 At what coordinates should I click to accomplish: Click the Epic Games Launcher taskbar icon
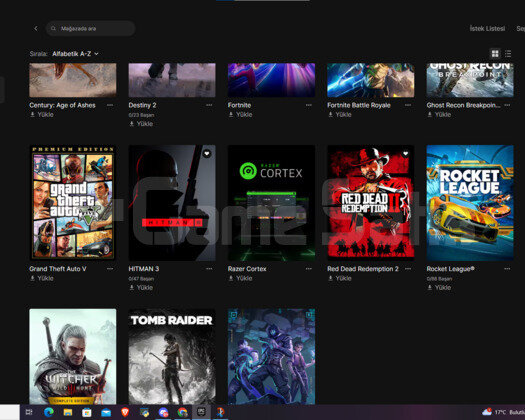(201, 412)
